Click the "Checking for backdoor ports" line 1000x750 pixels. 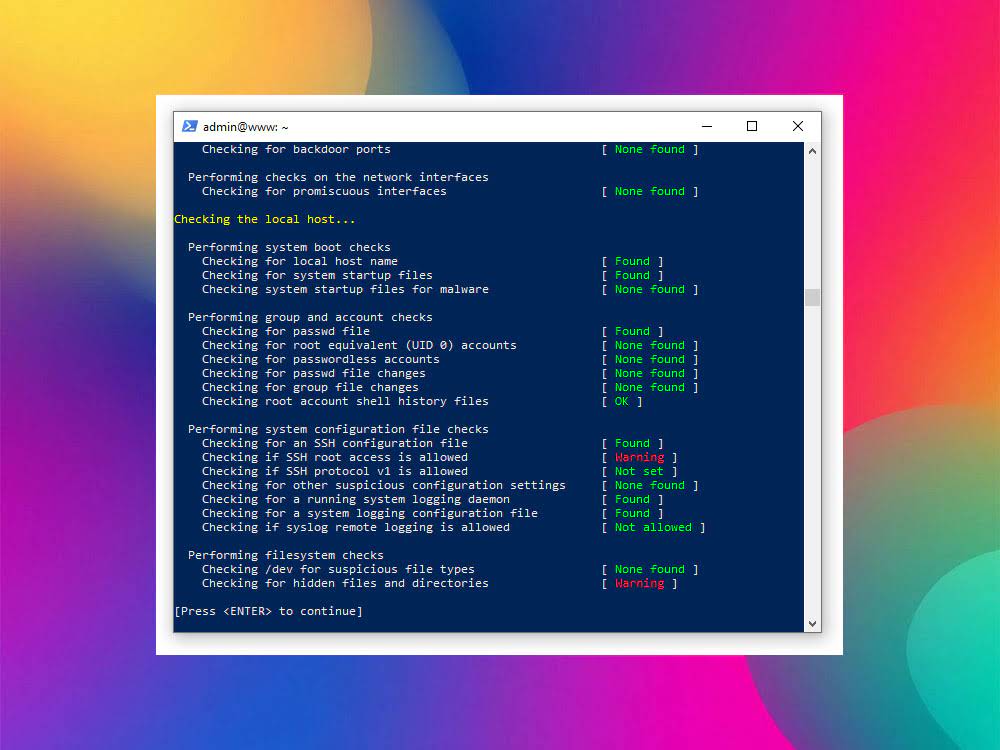coord(296,149)
